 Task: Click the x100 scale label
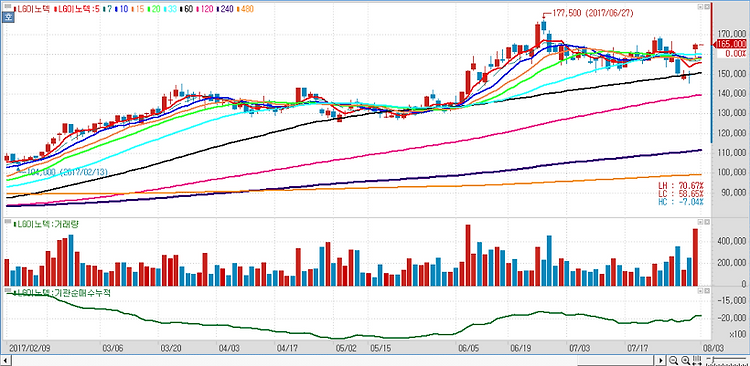click(x=738, y=333)
